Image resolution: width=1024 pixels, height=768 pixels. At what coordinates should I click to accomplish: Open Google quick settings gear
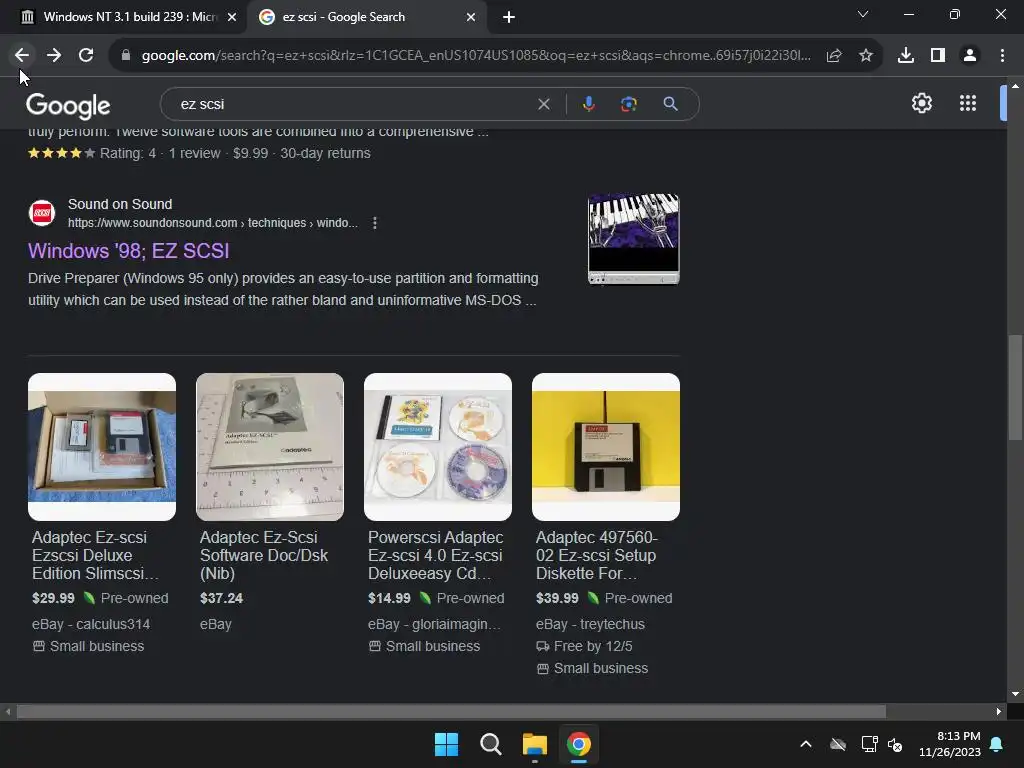[921, 103]
